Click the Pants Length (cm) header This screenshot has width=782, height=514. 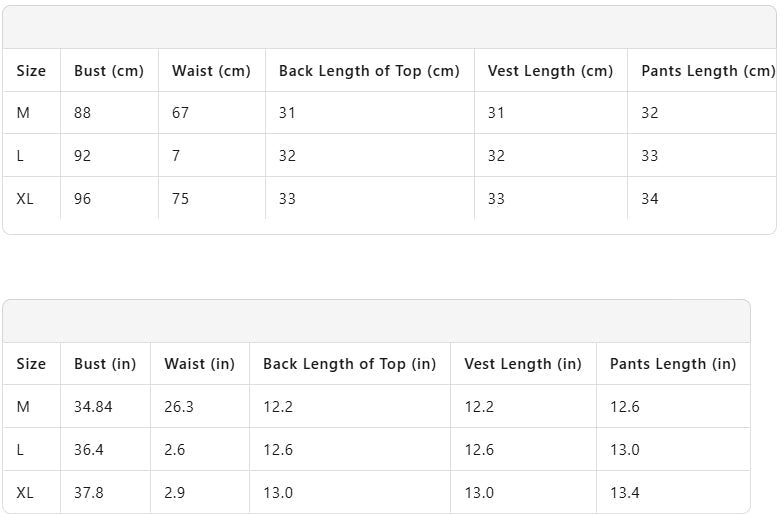pyautogui.click(x=707, y=71)
